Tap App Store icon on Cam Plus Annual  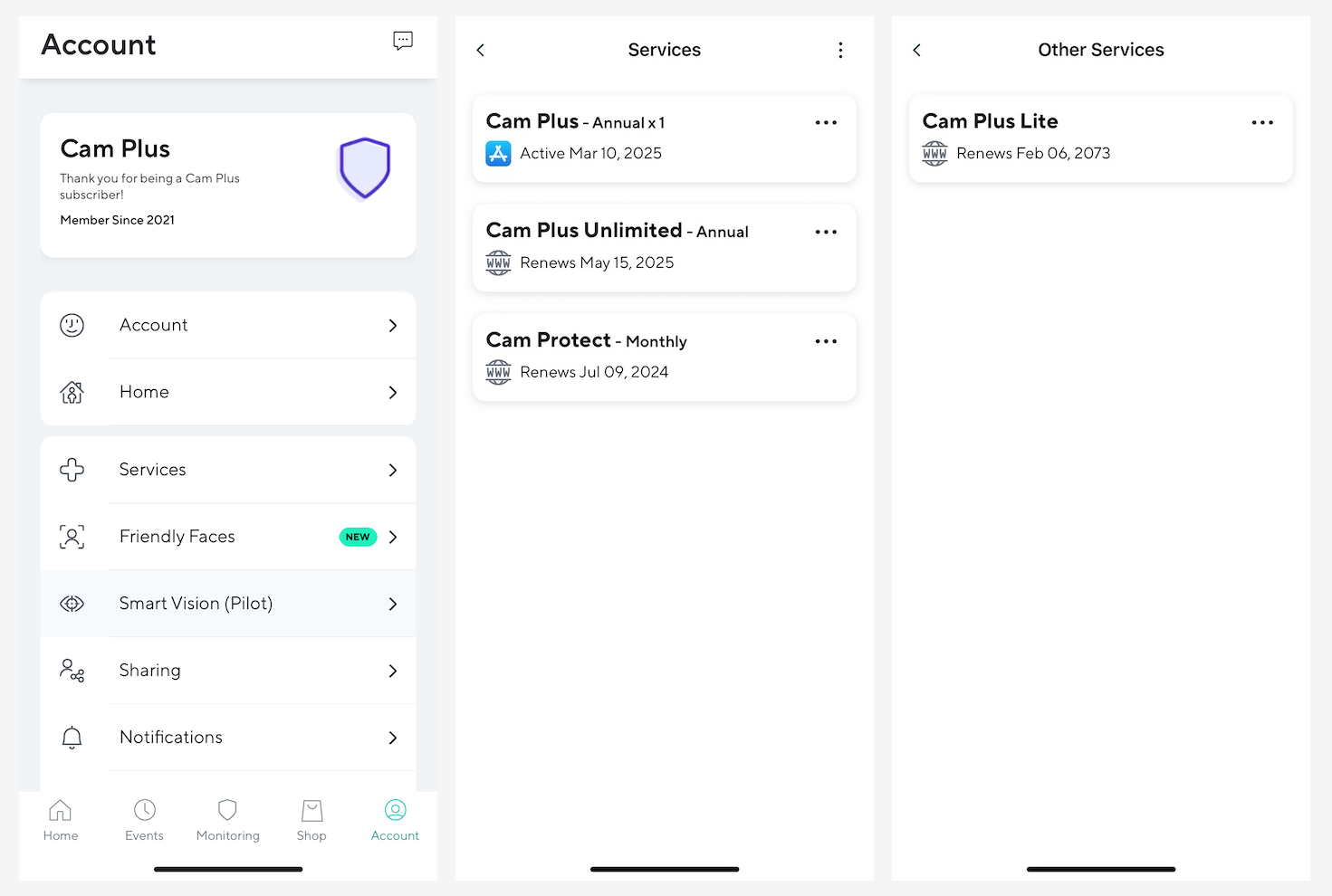tap(498, 154)
